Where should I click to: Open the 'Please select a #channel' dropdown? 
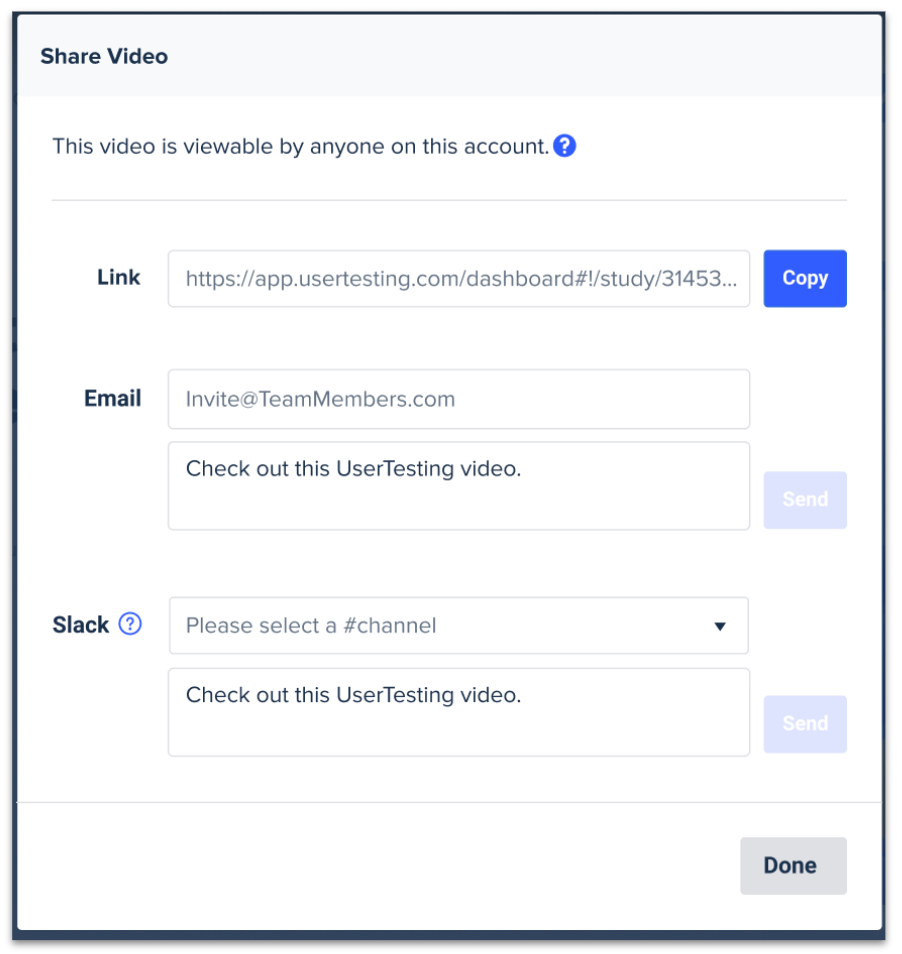coord(459,625)
